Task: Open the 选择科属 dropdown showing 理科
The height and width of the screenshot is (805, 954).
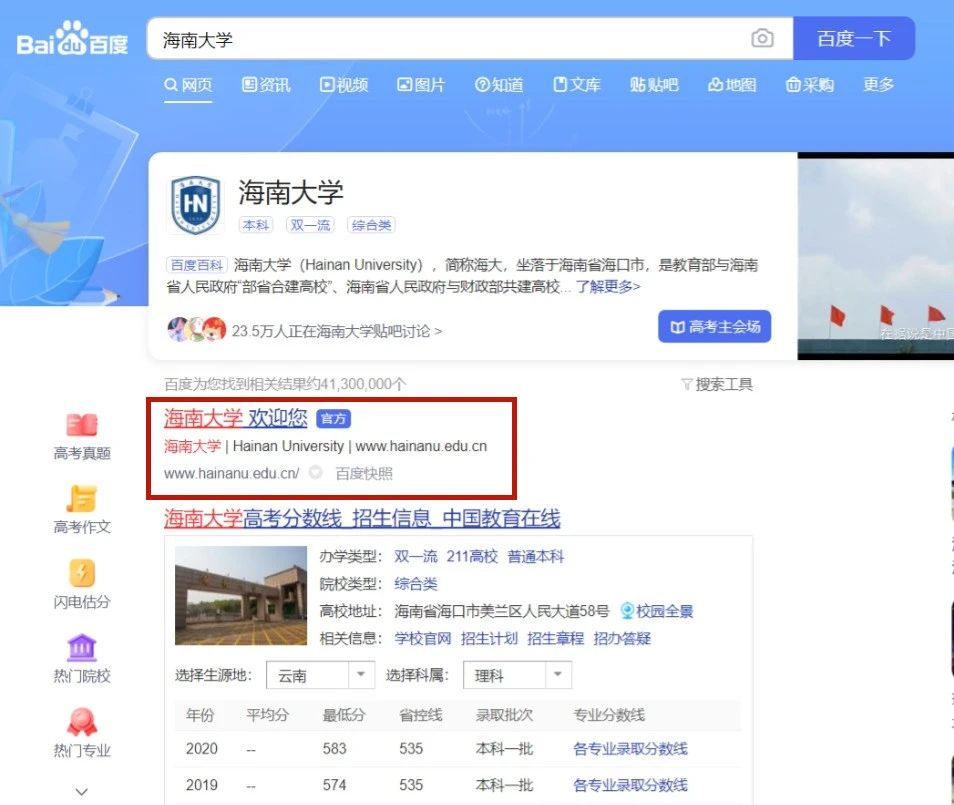Action: click(517, 675)
